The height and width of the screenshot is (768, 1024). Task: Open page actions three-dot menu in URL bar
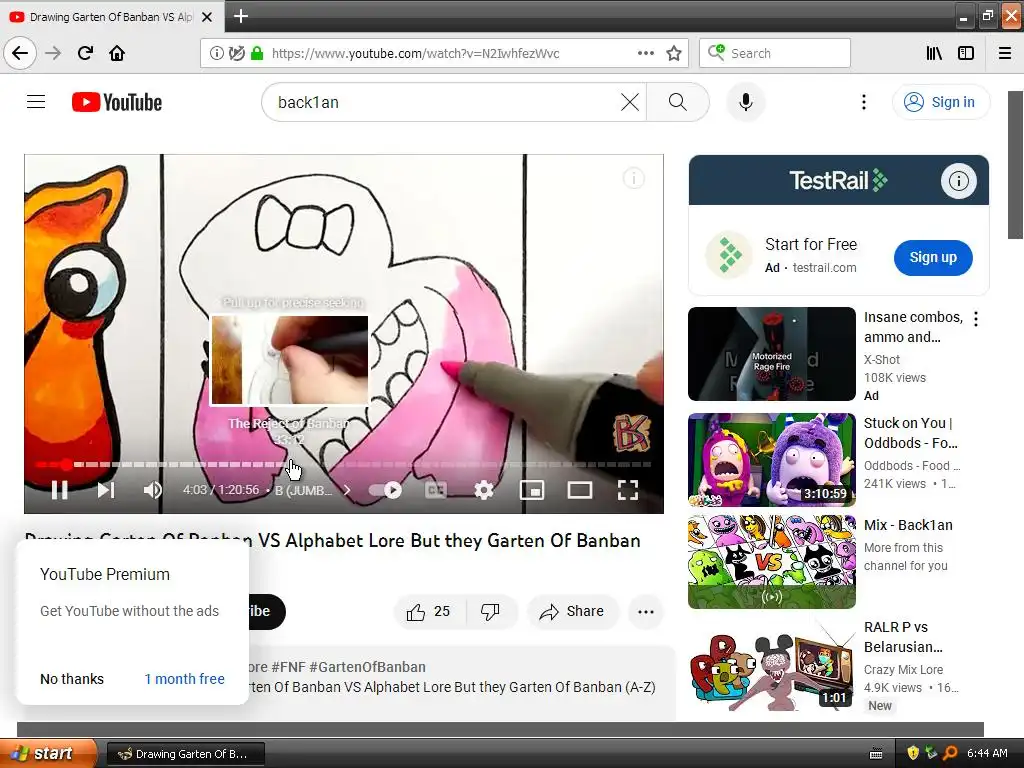(645, 54)
